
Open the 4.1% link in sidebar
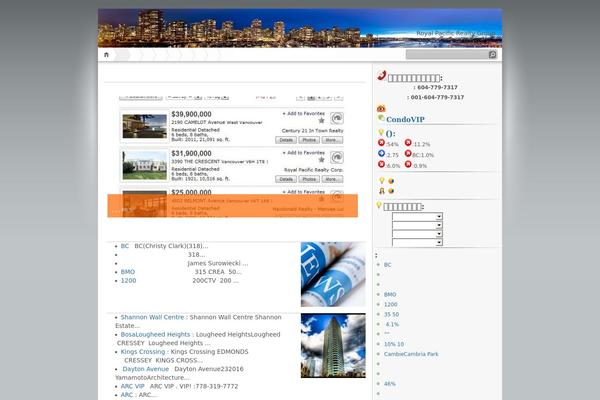392,324
